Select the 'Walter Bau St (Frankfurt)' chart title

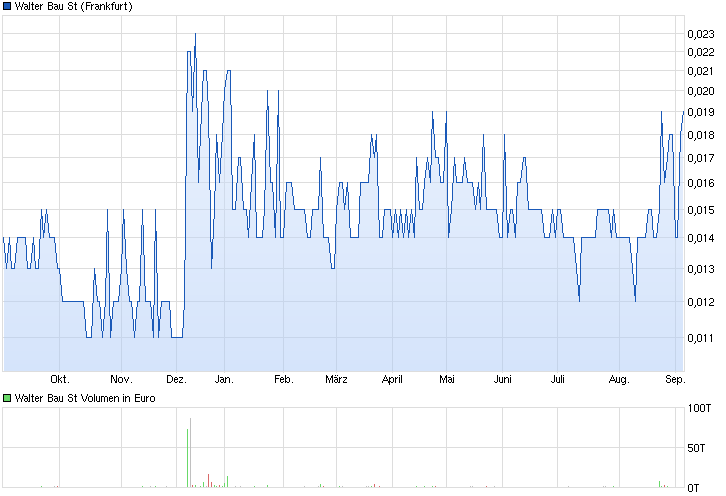pos(74,6)
